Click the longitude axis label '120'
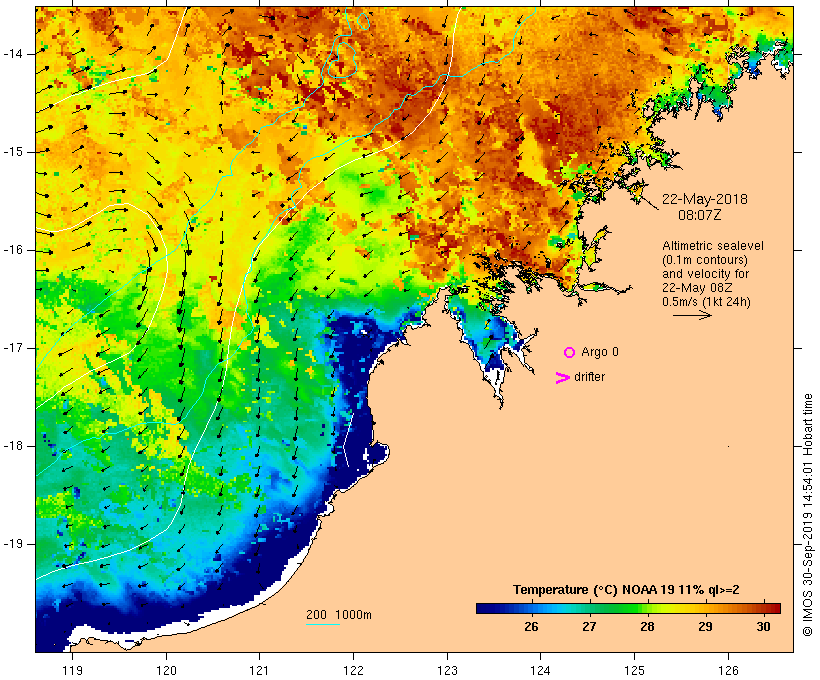This screenshot has height=680, width=820. click(166, 671)
